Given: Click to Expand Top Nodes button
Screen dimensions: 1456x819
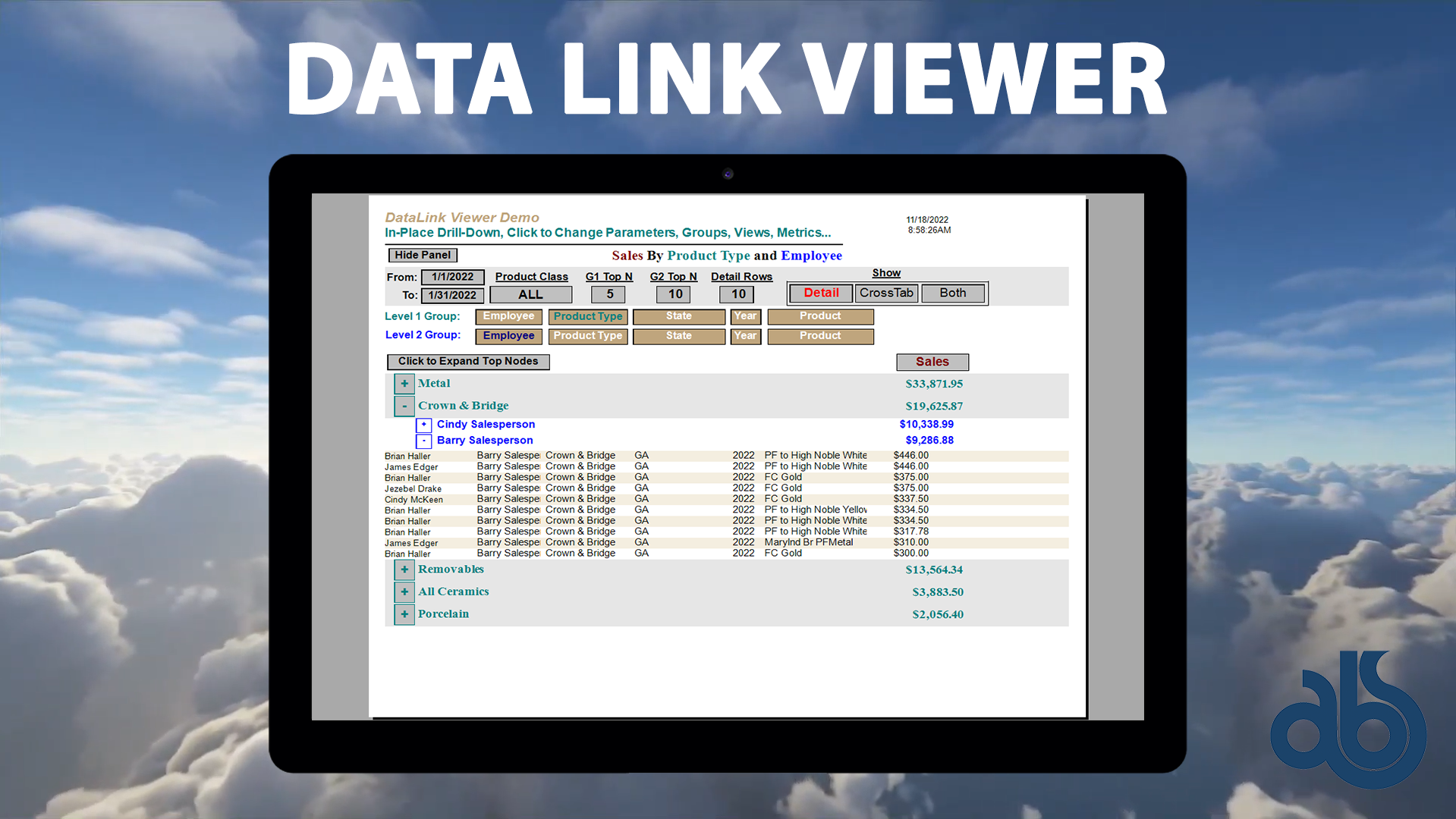Looking at the screenshot, I should 468,362.
